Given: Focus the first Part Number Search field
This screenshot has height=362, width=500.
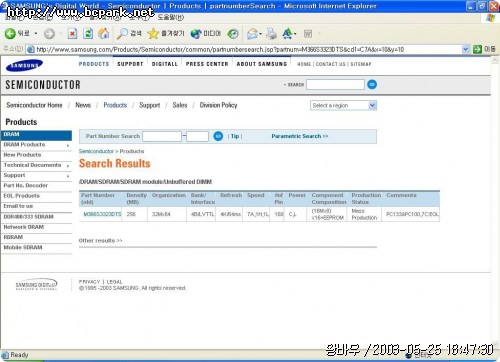Looking at the screenshot, I should coord(162,136).
